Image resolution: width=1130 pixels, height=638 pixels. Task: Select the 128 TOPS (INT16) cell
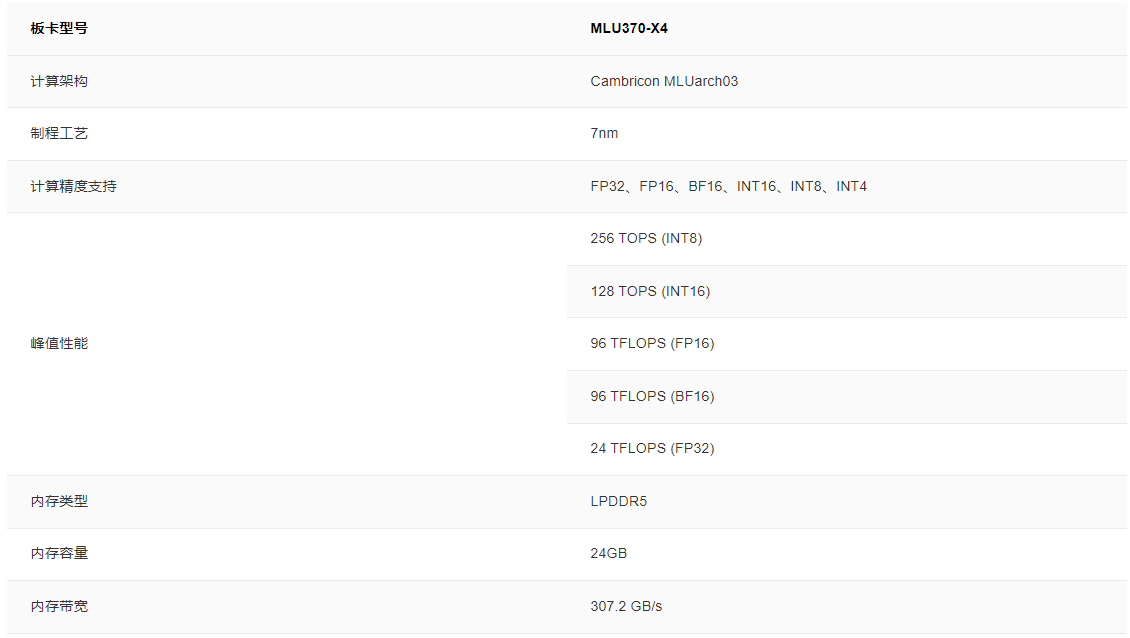650,291
